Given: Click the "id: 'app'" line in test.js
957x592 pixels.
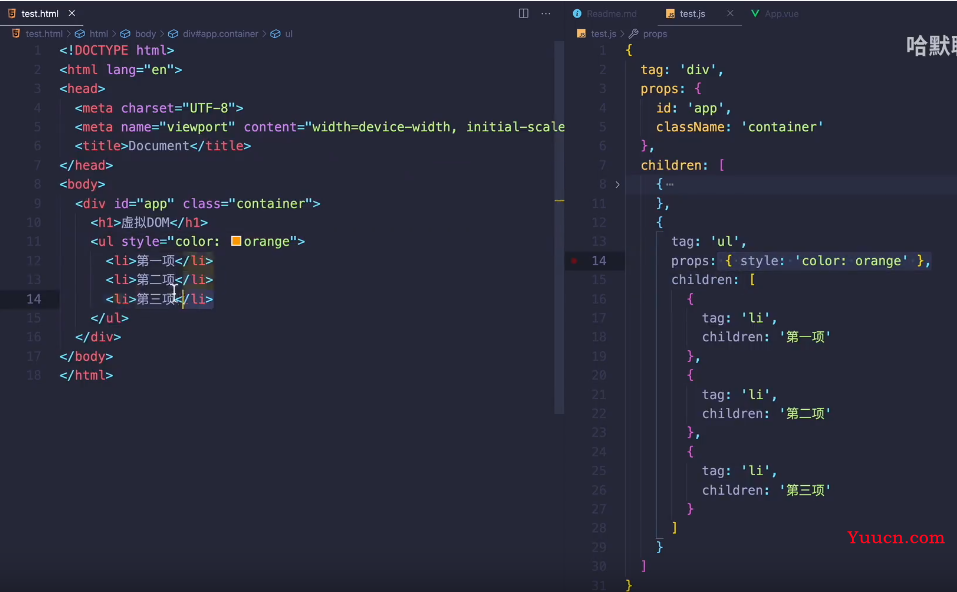Looking at the screenshot, I should (693, 108).
